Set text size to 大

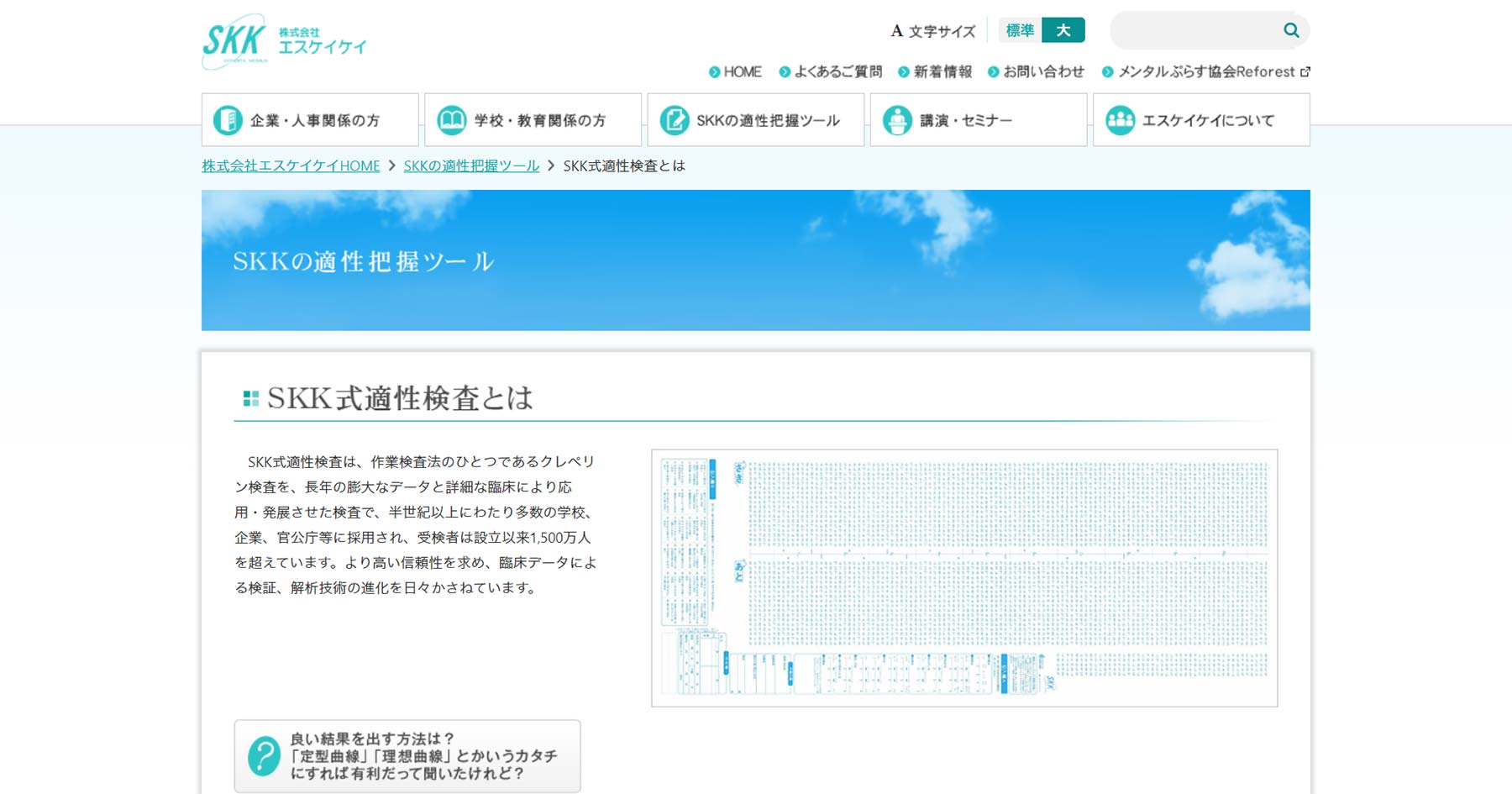(x=1063, y=30)
